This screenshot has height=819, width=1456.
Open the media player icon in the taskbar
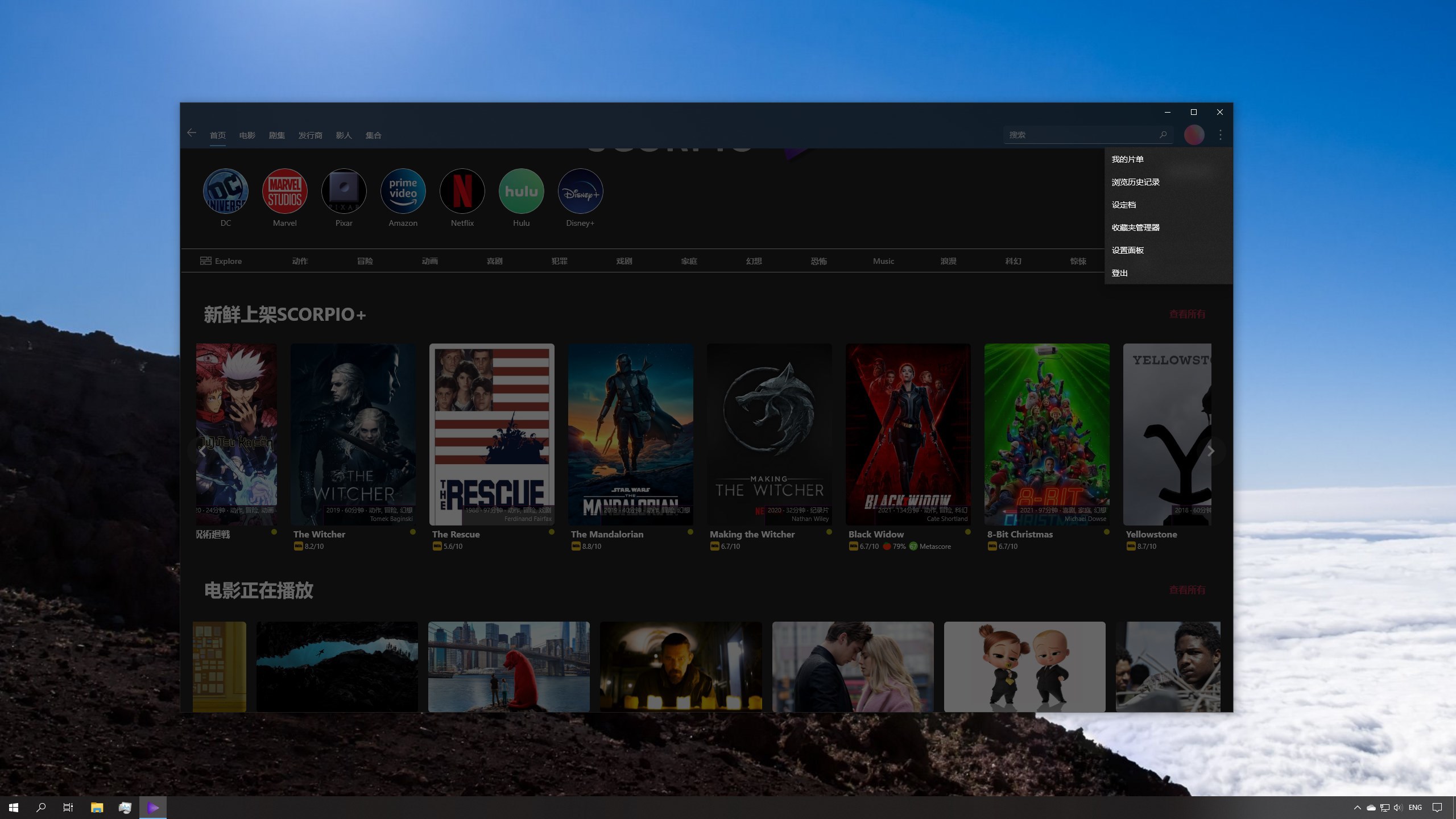tap(152, 807)
